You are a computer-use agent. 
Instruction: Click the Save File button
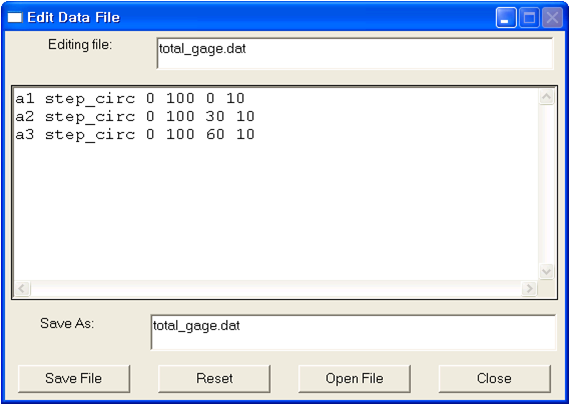74,378
